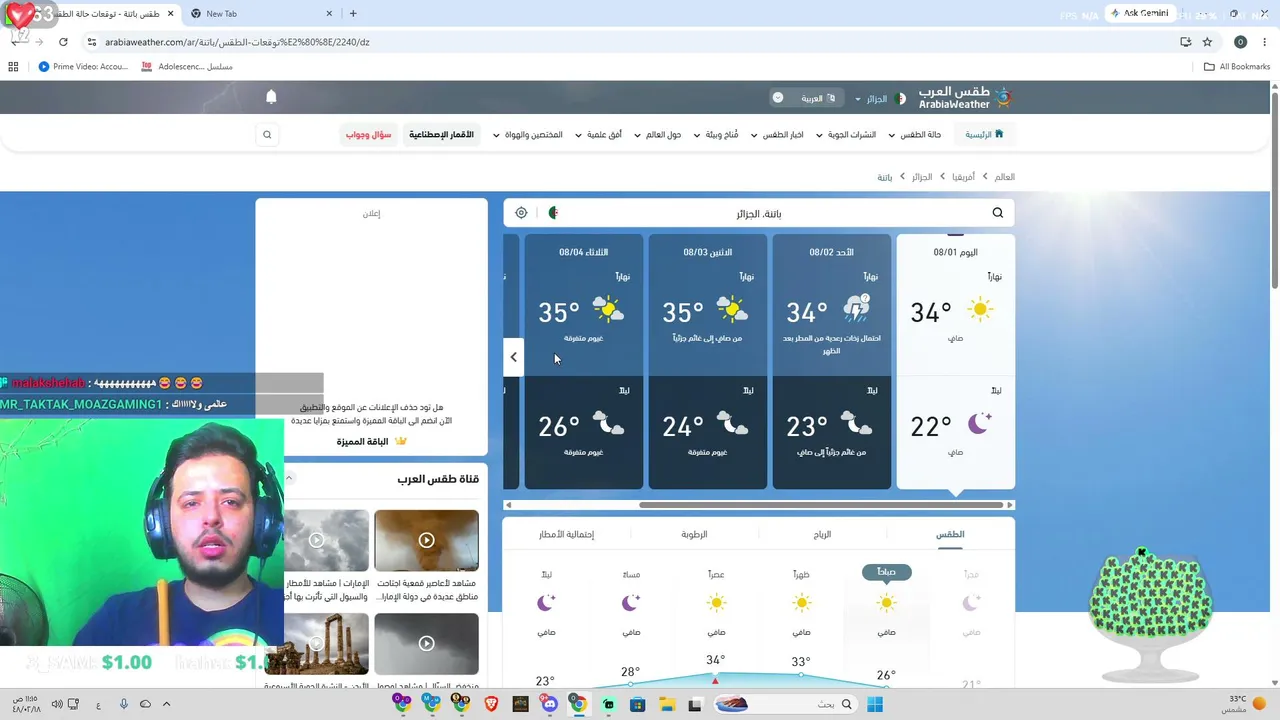The image size is (1280, 720).
Task: Open the ArabiaWeather logo homepage link
Action: (965, 98)
